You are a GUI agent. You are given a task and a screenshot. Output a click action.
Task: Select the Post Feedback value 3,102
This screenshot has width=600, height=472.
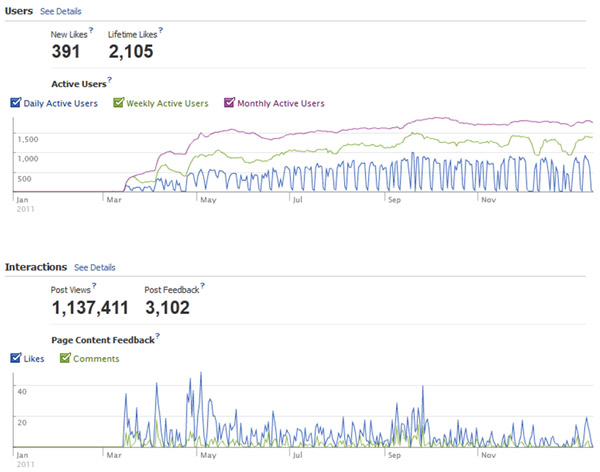click(x=166, y=307)
